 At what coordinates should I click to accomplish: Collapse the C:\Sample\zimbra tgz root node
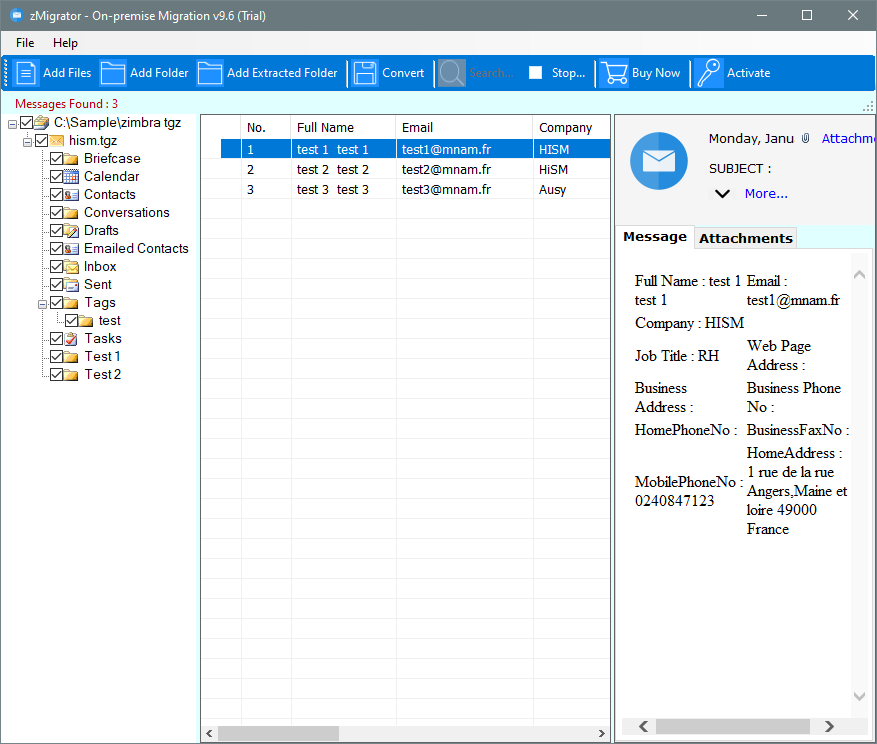pos(12,124)
